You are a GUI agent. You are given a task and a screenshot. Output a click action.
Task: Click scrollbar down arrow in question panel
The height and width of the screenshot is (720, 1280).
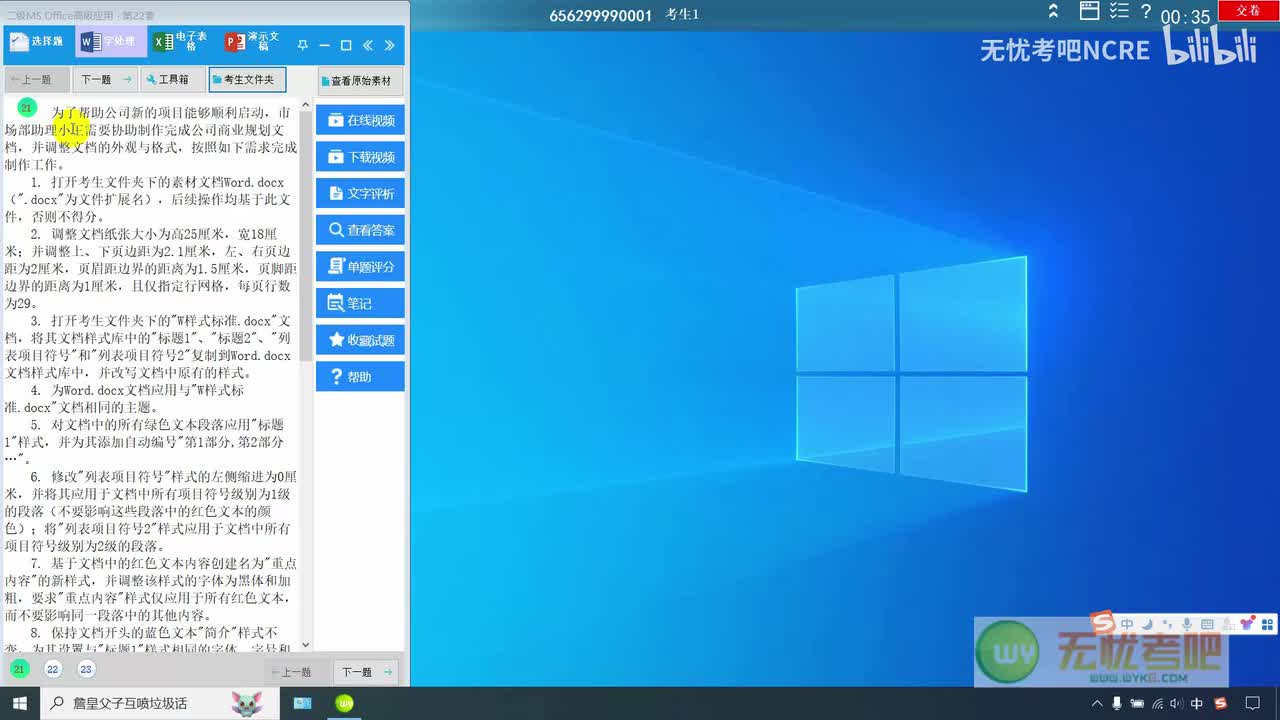pyautogui.click(x=305, y=646)
